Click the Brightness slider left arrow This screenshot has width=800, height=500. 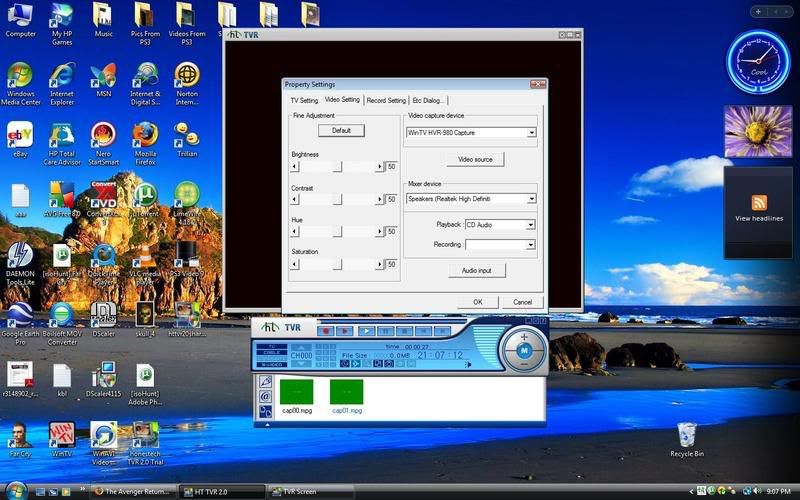click(x=294, y=167)
